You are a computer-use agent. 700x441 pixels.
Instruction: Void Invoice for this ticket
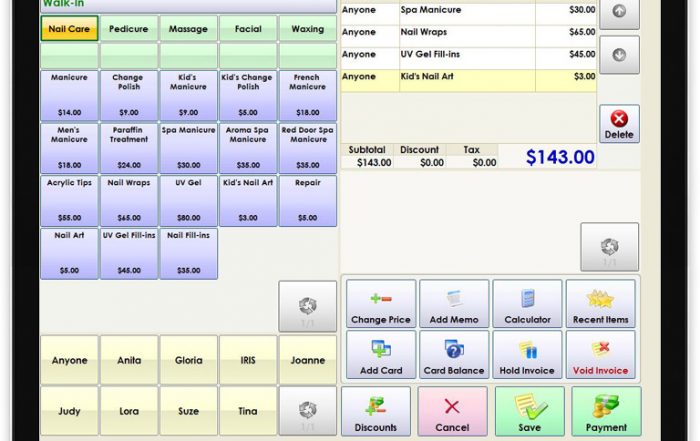tap(600, 355)
